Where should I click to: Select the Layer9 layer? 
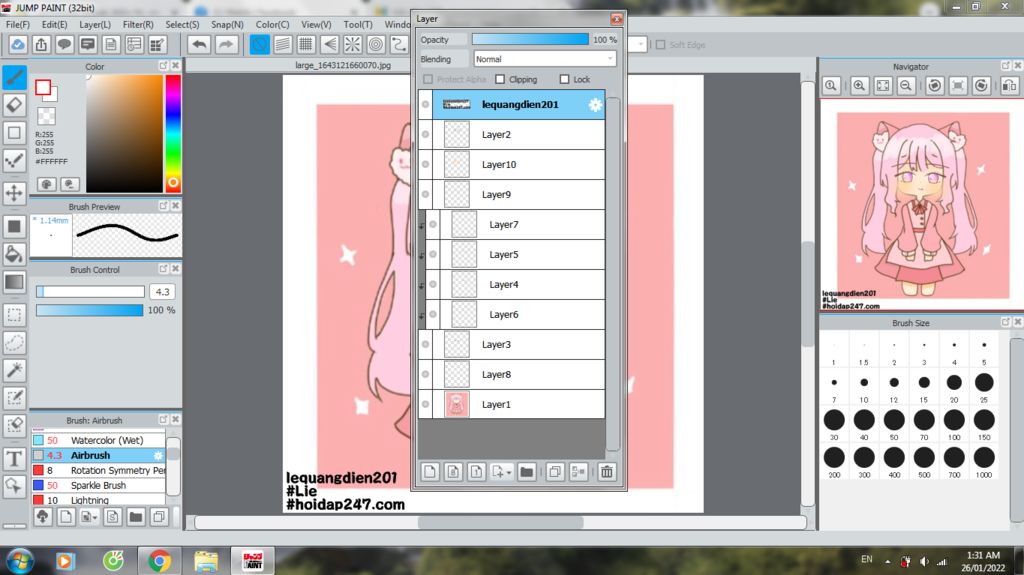(x=511, y=195)
